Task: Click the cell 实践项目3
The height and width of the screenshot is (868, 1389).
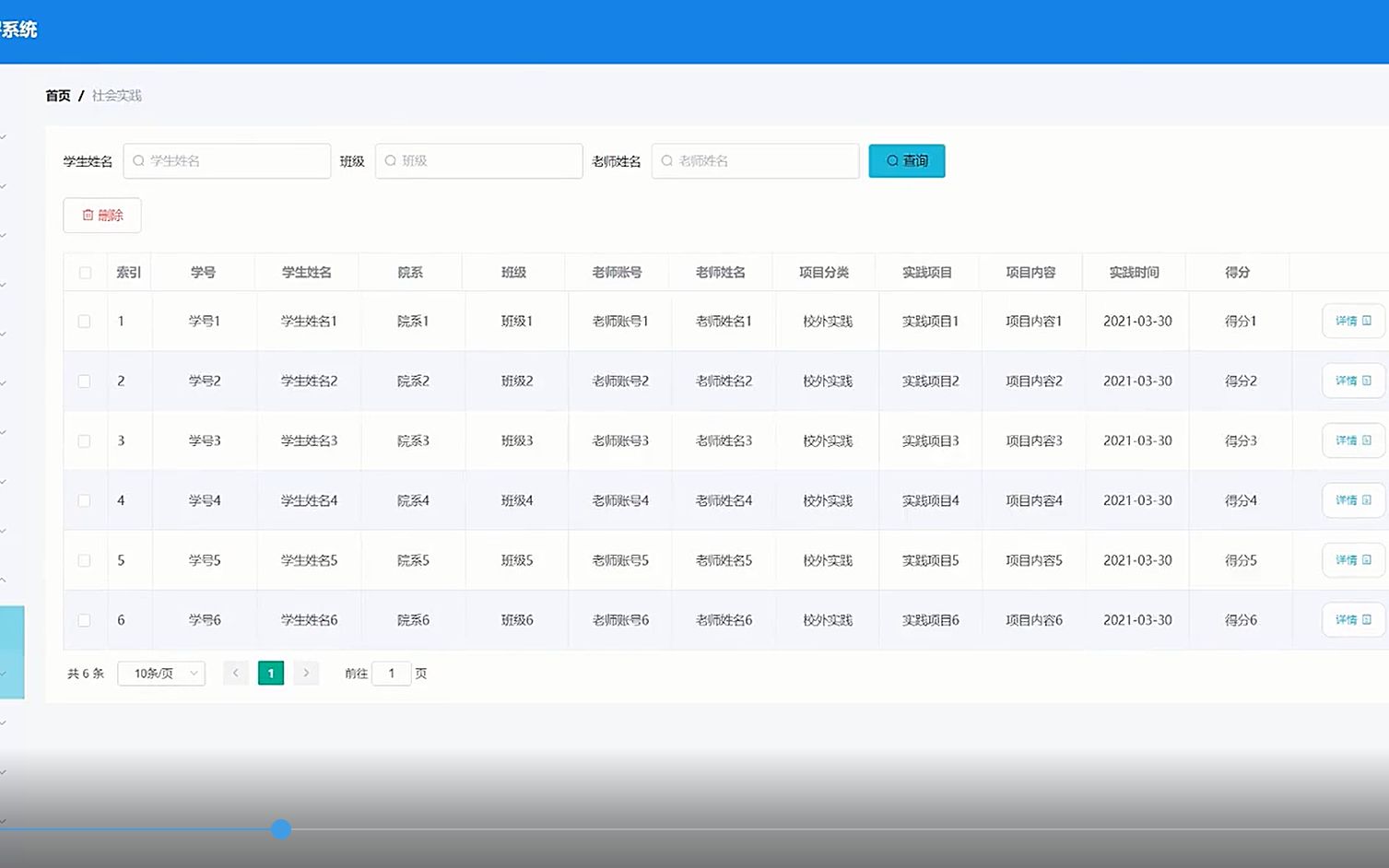Action: pos(931,441)
